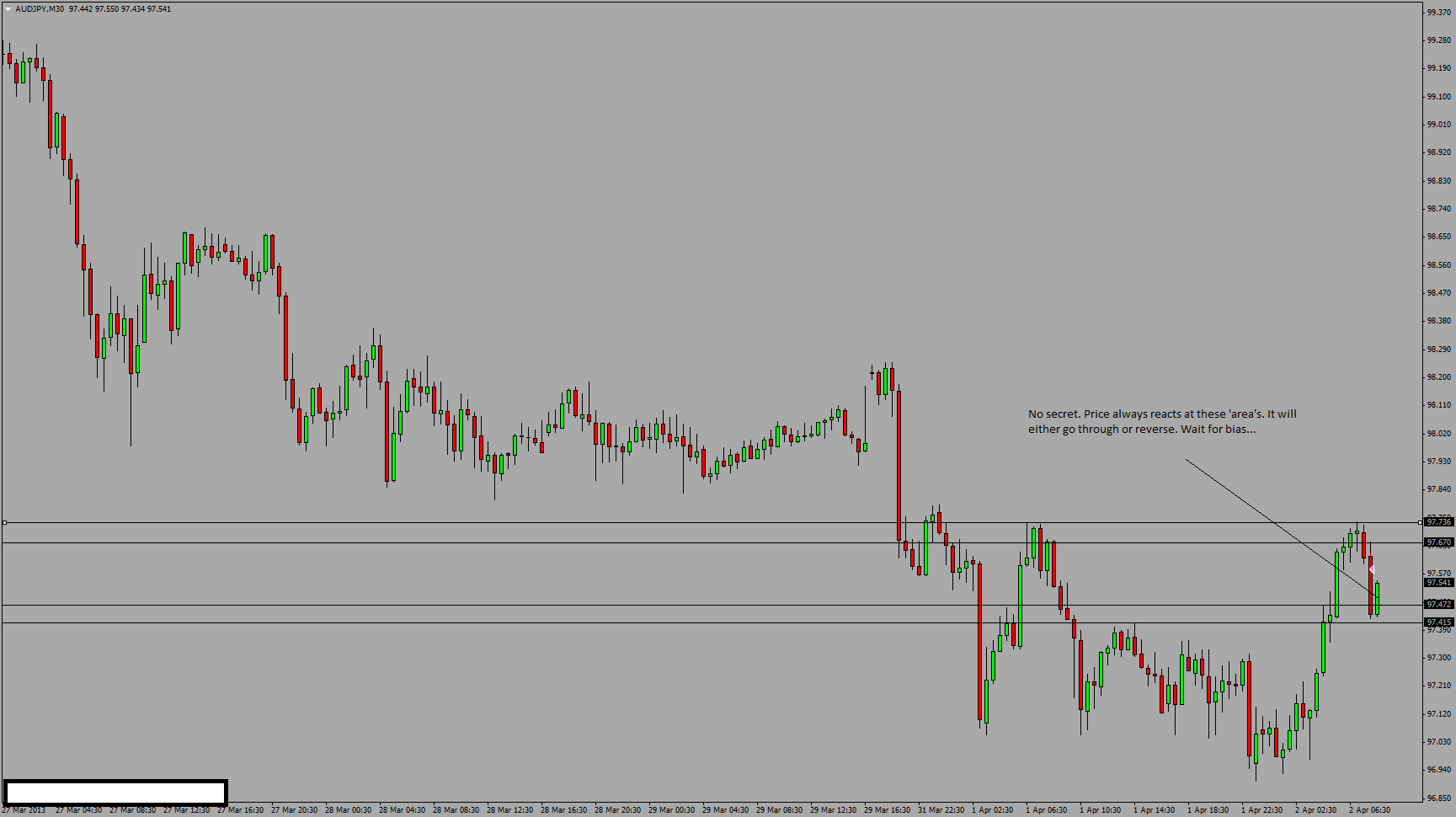1456x817 pixels.
Task: Click the 1 Apr 02:30 time label
Action: [x=993, y=810]
